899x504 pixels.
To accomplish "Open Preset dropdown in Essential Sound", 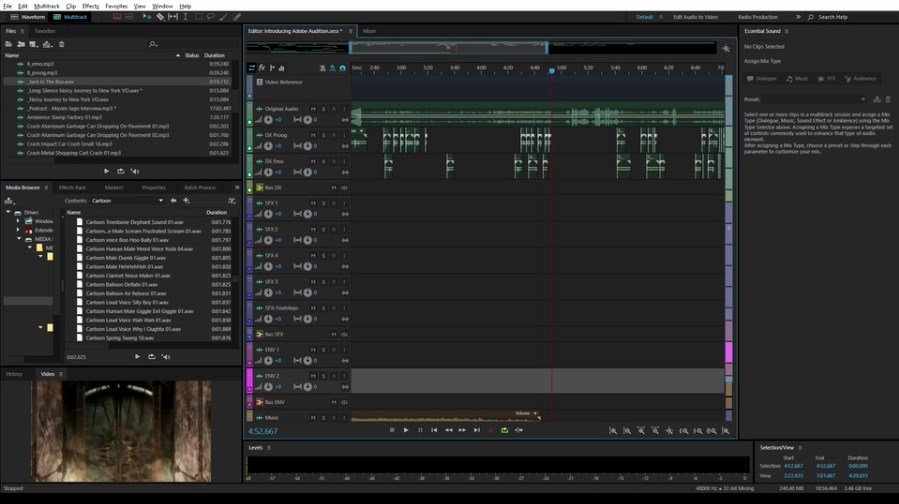I will point(814,99).
